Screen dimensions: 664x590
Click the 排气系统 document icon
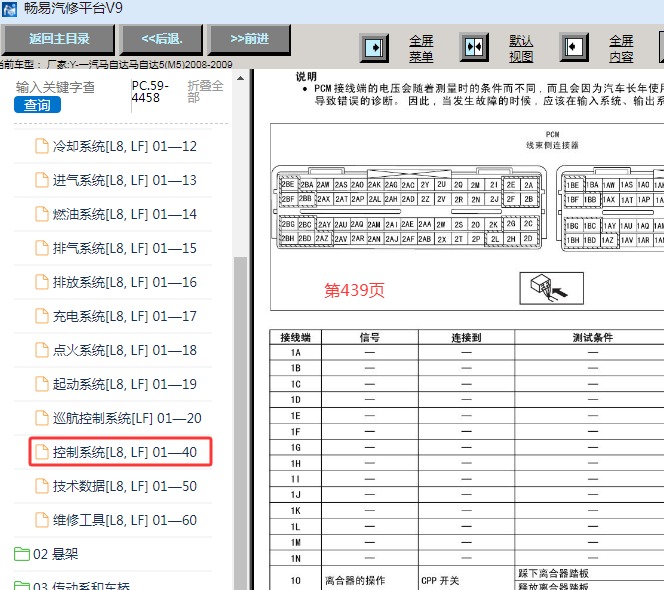(42, 247)
